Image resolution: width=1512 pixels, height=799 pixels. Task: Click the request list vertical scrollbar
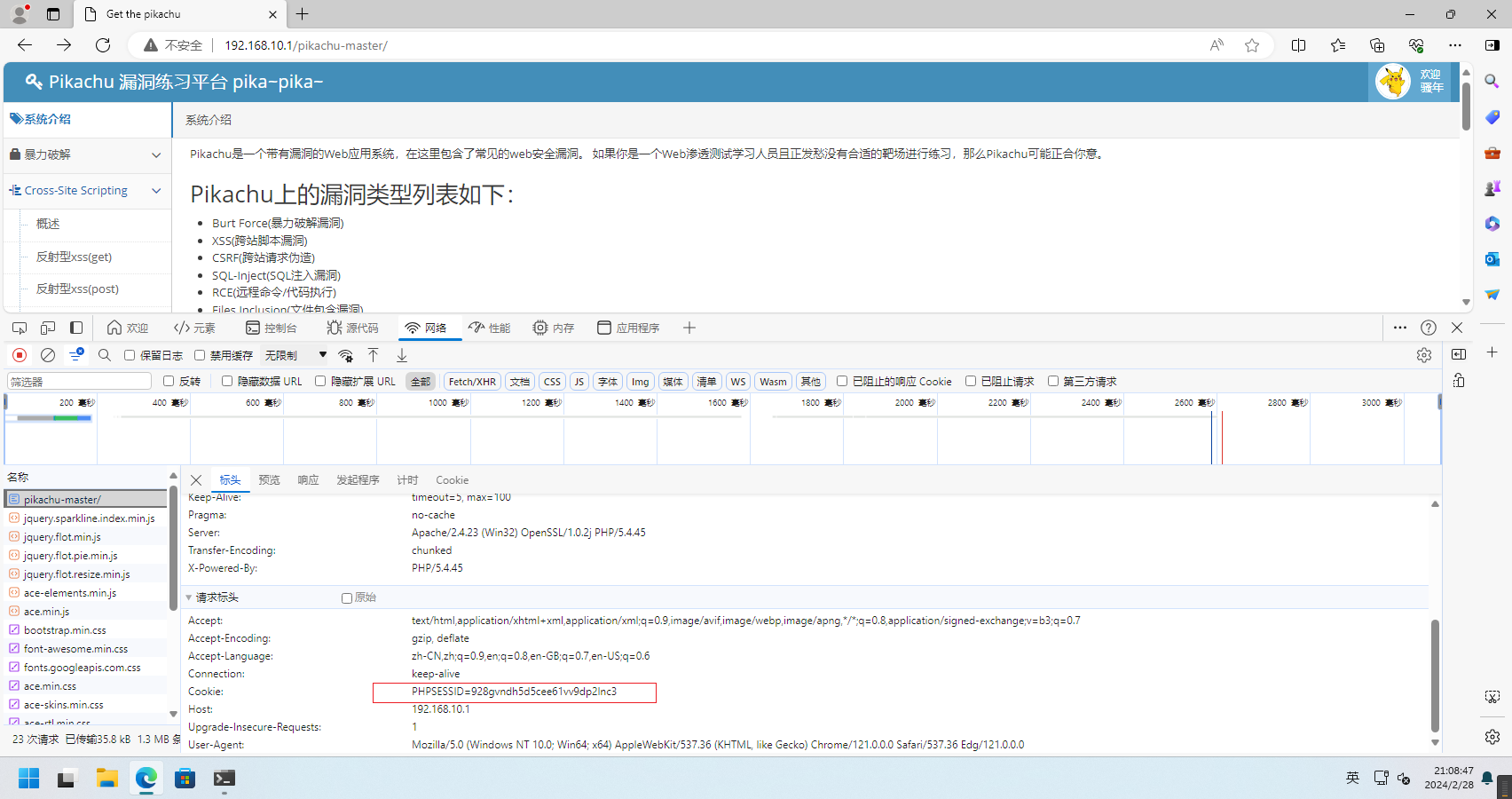pyautogui.click(x=173, y=547)
